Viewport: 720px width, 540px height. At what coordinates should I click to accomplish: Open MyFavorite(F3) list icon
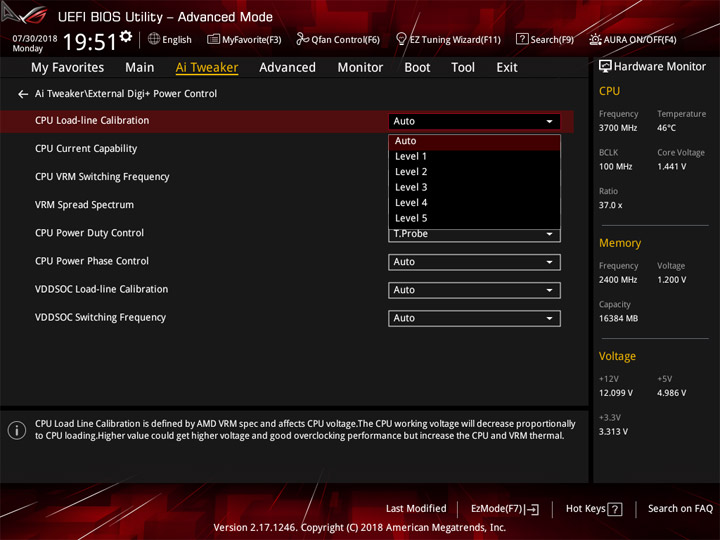point(213,39)
